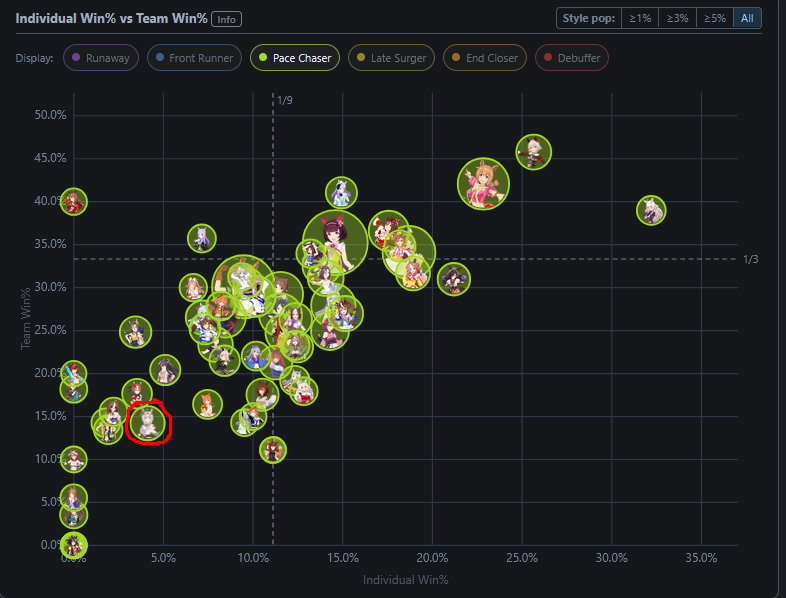786x598 pixels.
Task: Filter style pop to ≥5%
Action: (x=715, y=19)
